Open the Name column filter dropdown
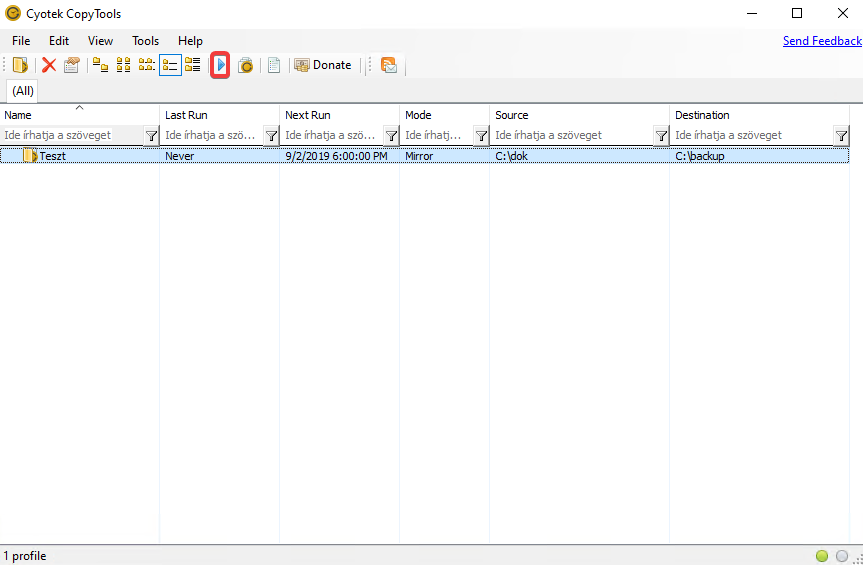863x565 pixels. pos(151,136)
